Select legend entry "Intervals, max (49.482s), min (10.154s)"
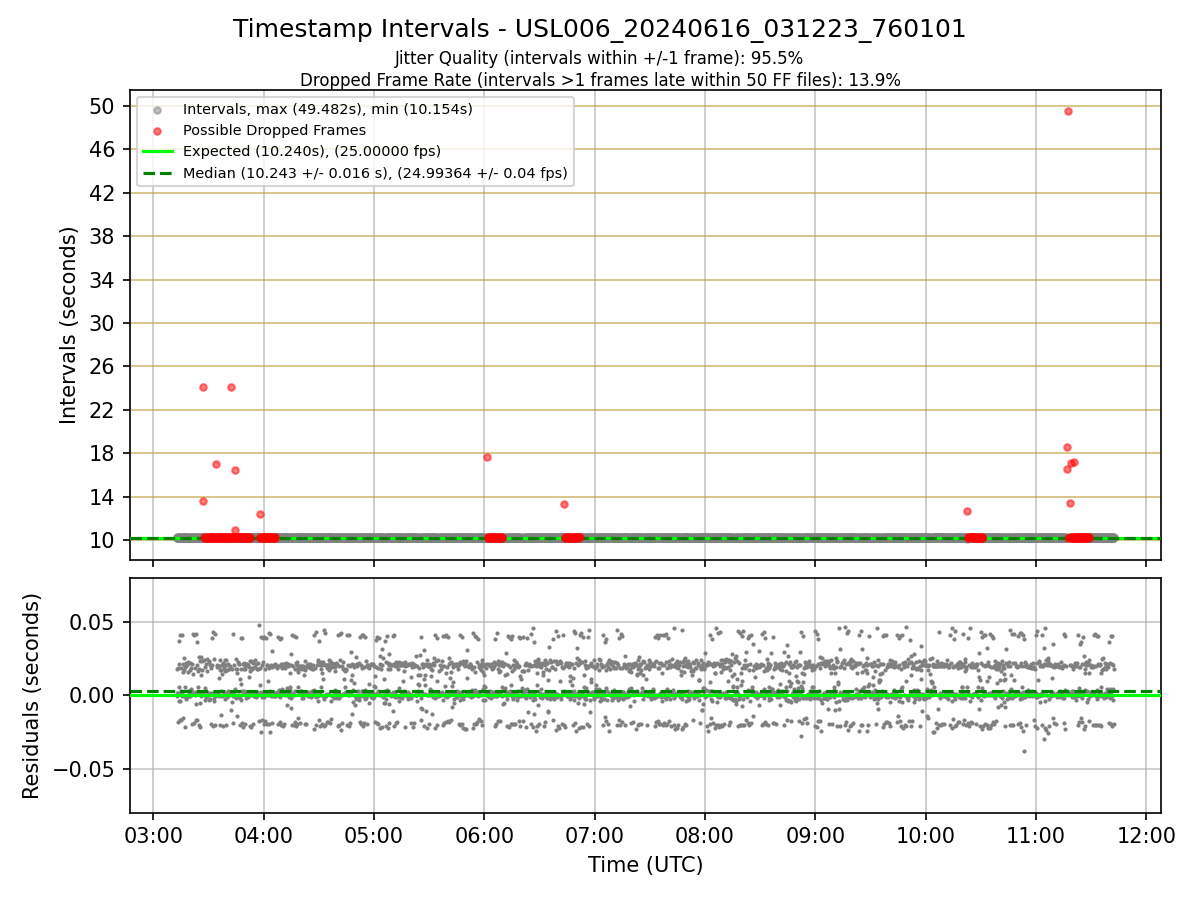This screenshot has height=900, width=1200. (x=328, y=109)
